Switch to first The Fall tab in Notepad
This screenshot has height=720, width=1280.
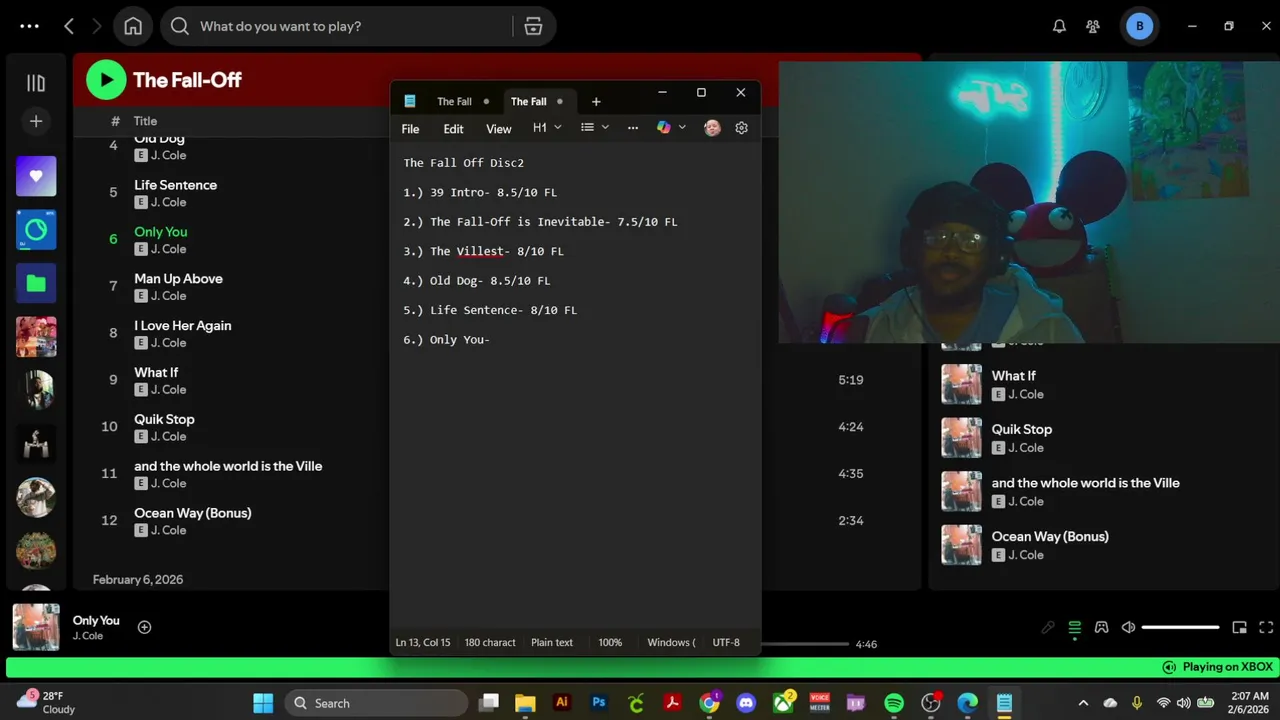454,101
